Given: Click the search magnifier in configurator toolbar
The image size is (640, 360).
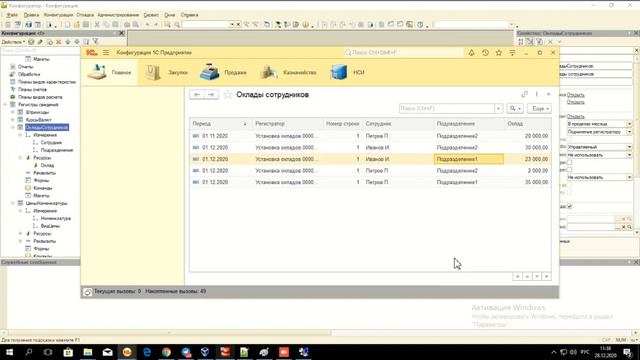Looking at the screenshot, I should pos(177,24).
